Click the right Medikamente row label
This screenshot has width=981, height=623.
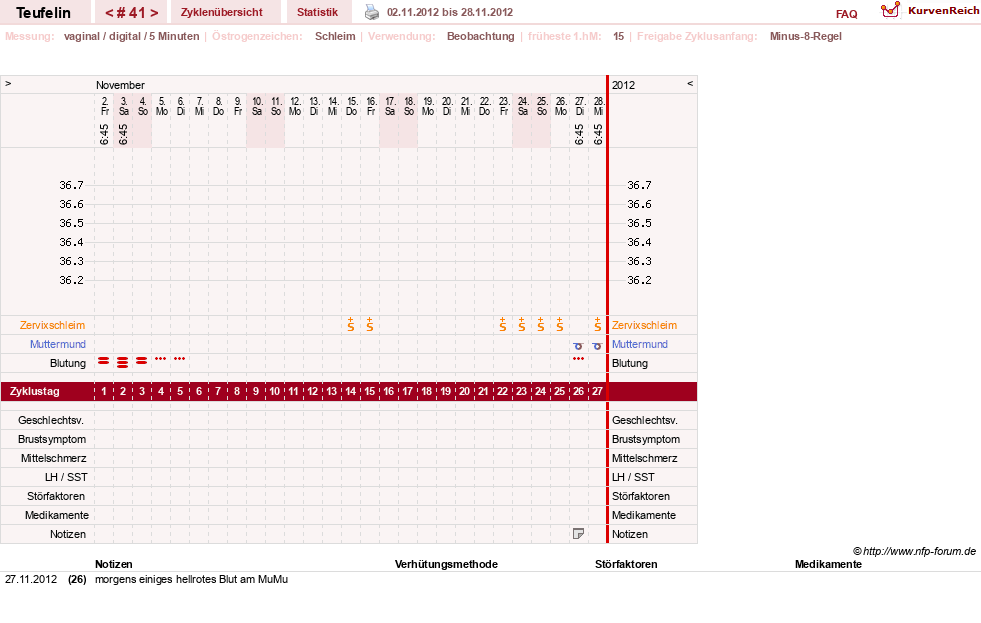tap(644, 515)
